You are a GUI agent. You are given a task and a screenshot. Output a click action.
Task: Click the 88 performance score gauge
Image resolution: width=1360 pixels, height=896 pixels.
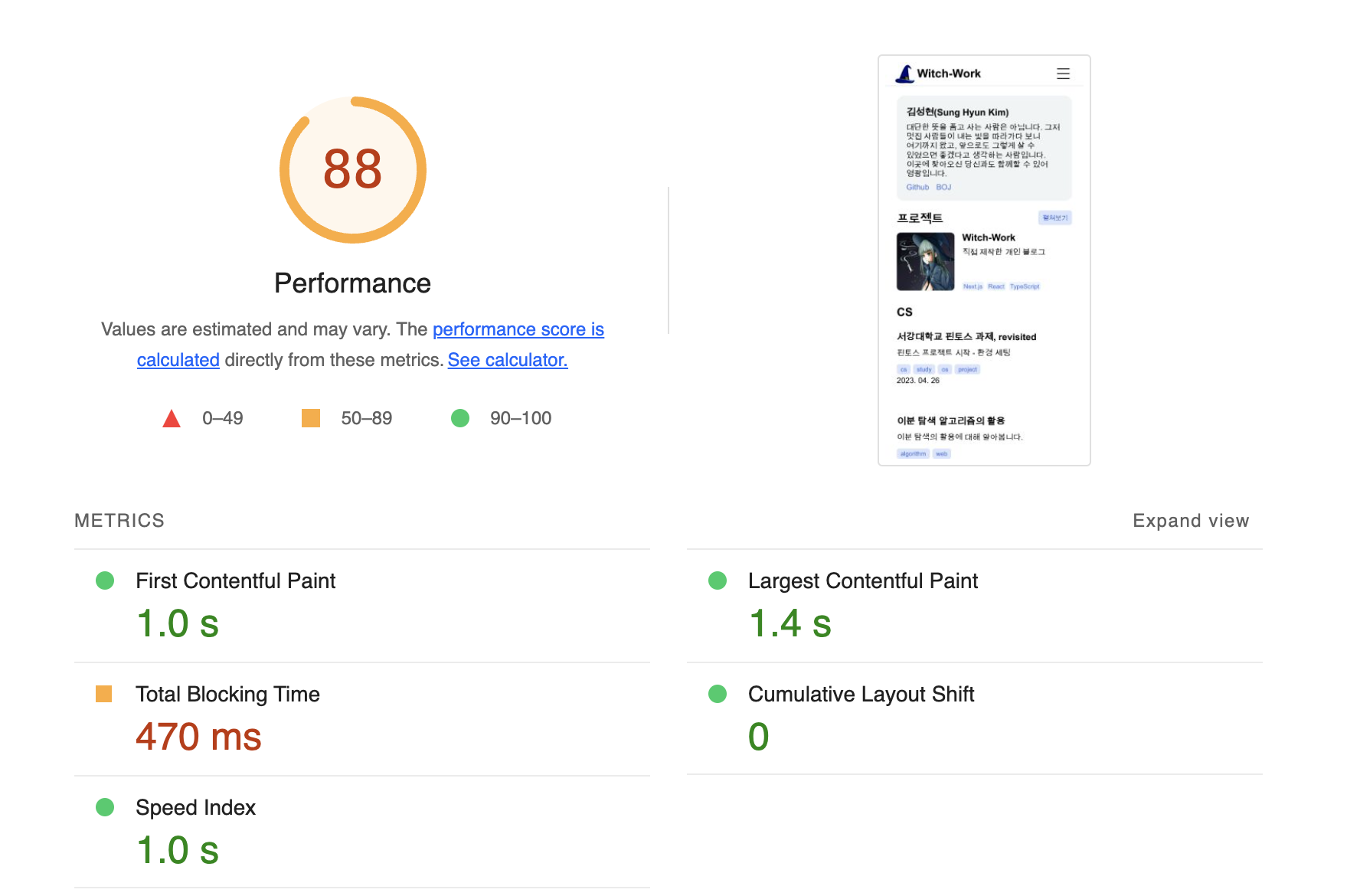[352, 169]
